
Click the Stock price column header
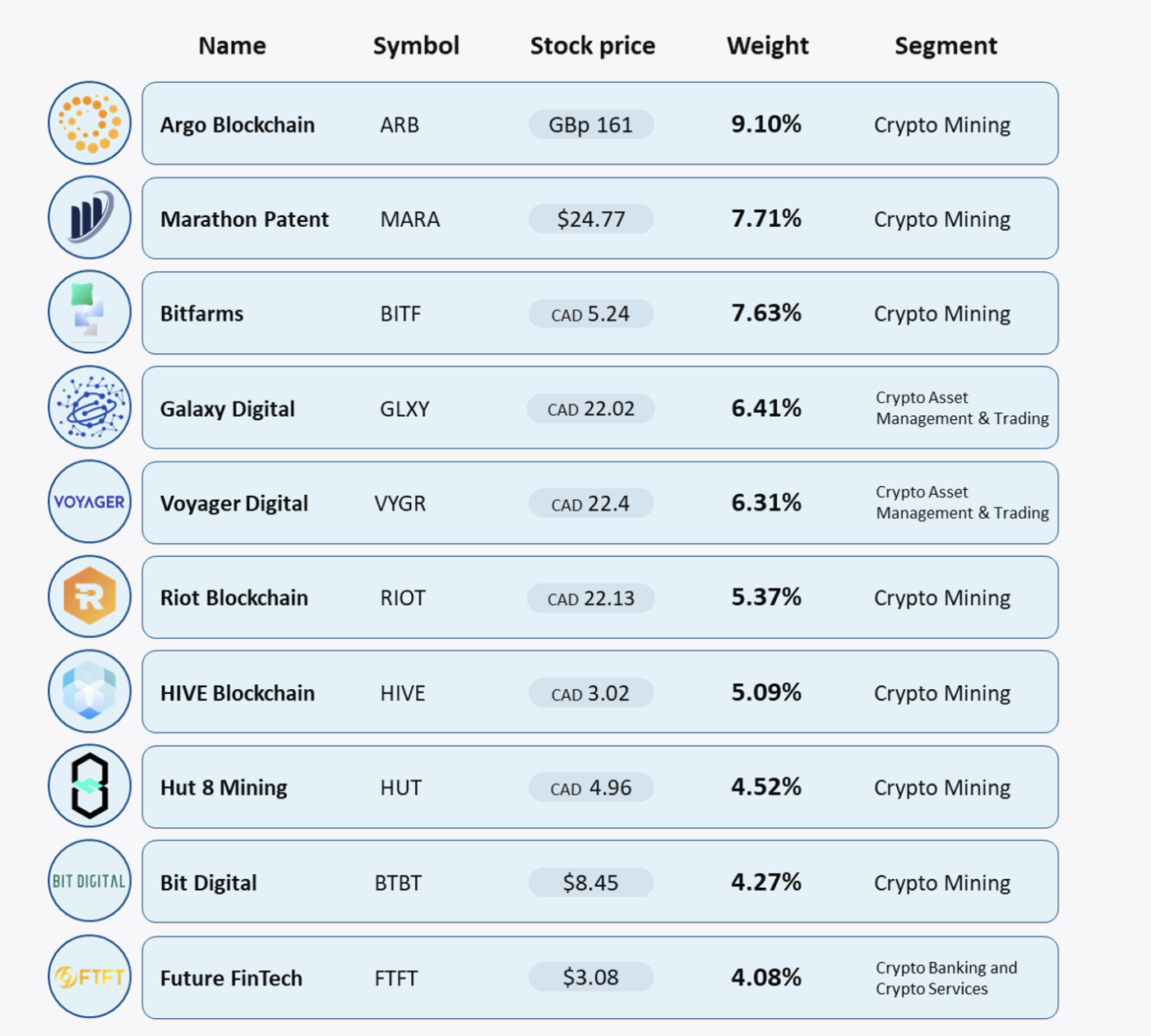[593, 46]
